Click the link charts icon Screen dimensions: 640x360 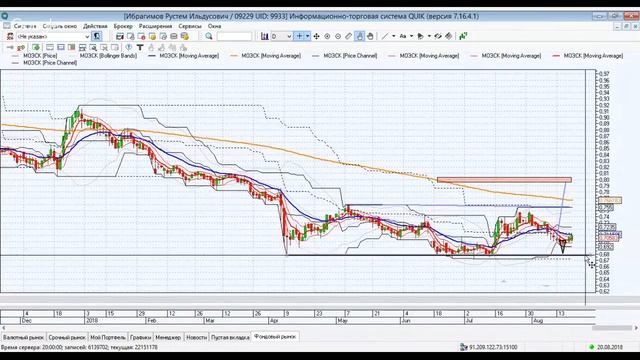pos(438,36)
